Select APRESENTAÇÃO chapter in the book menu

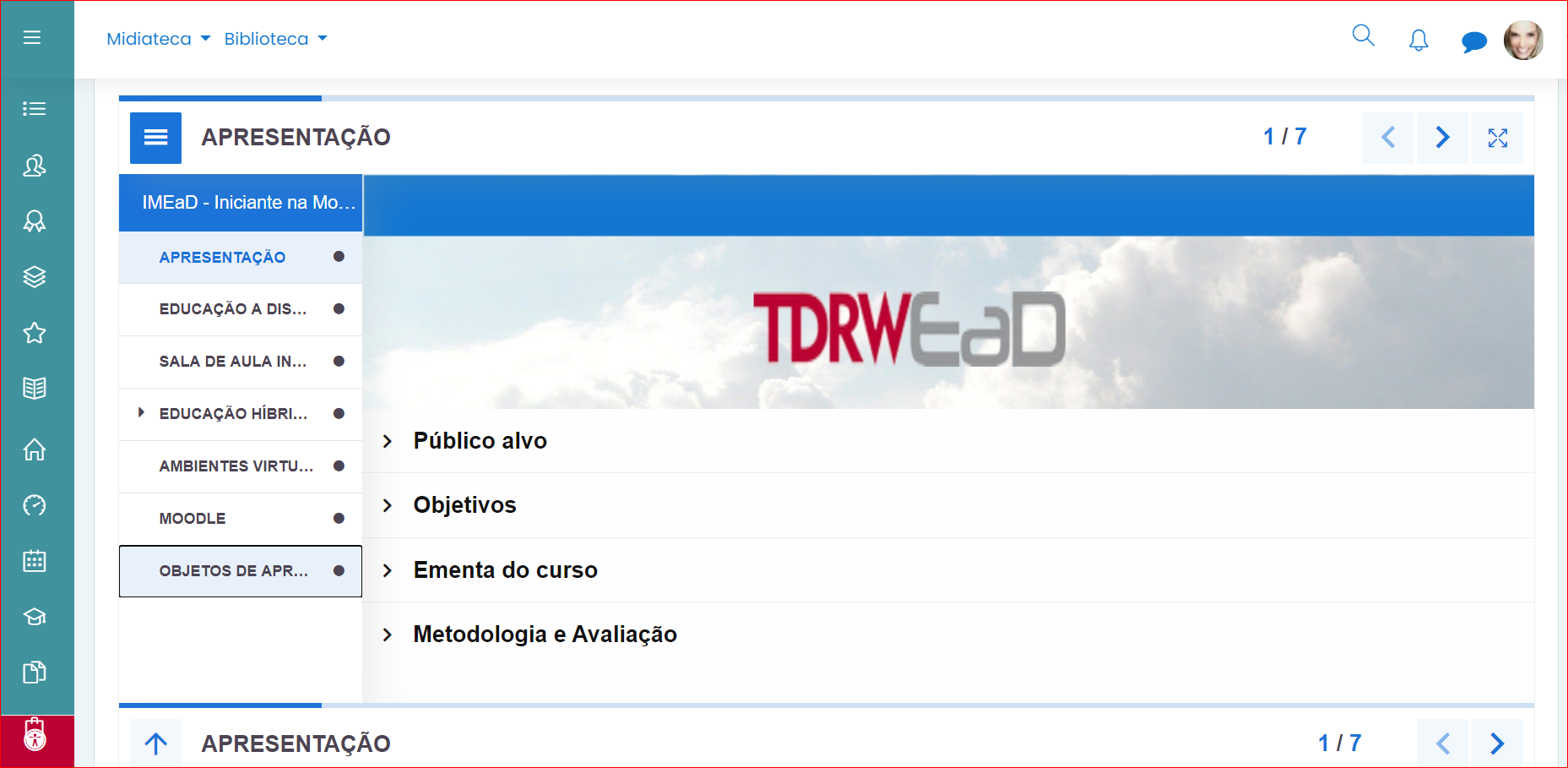coord(241,257)
